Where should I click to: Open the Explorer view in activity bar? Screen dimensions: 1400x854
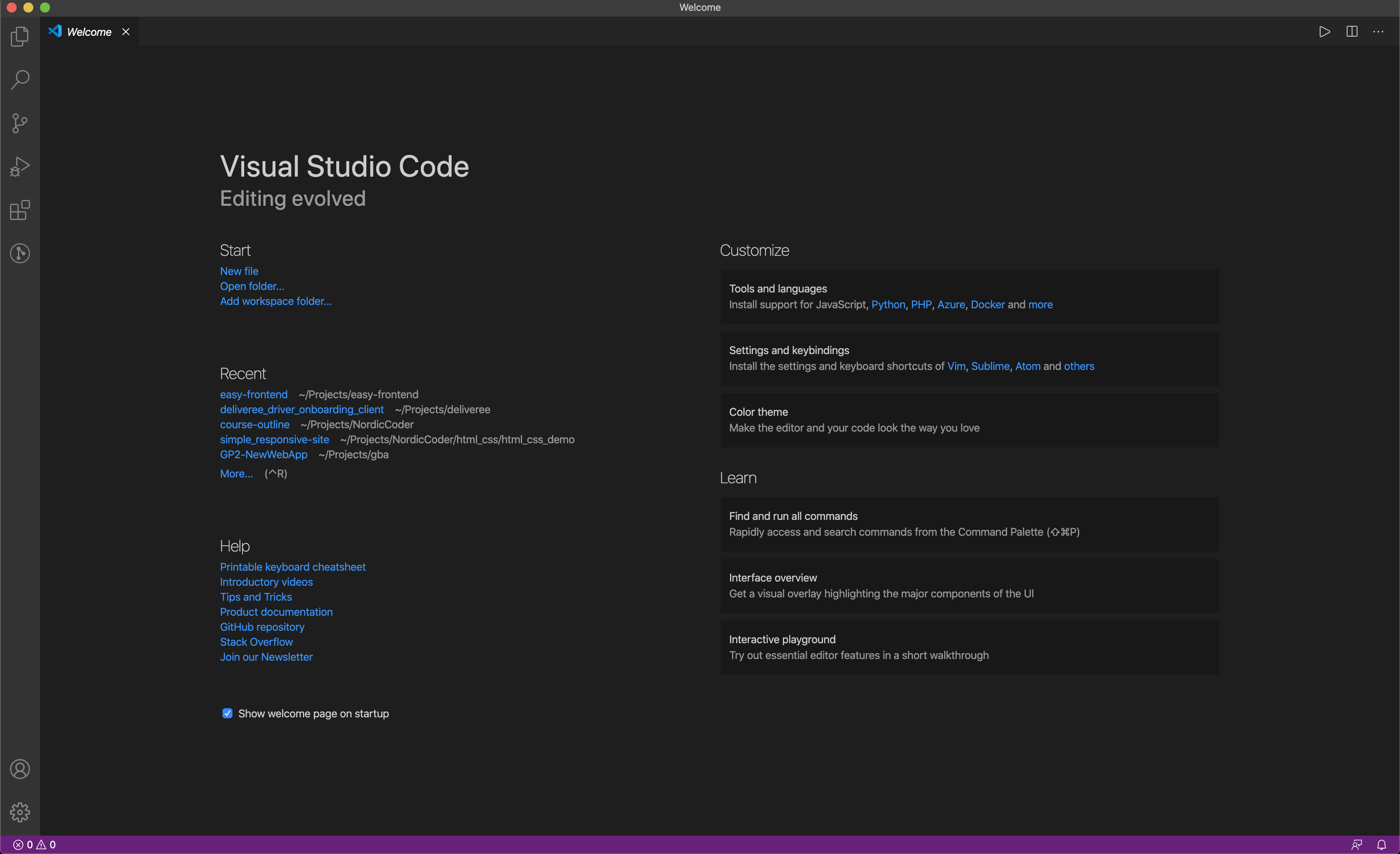tap(20, 36)
